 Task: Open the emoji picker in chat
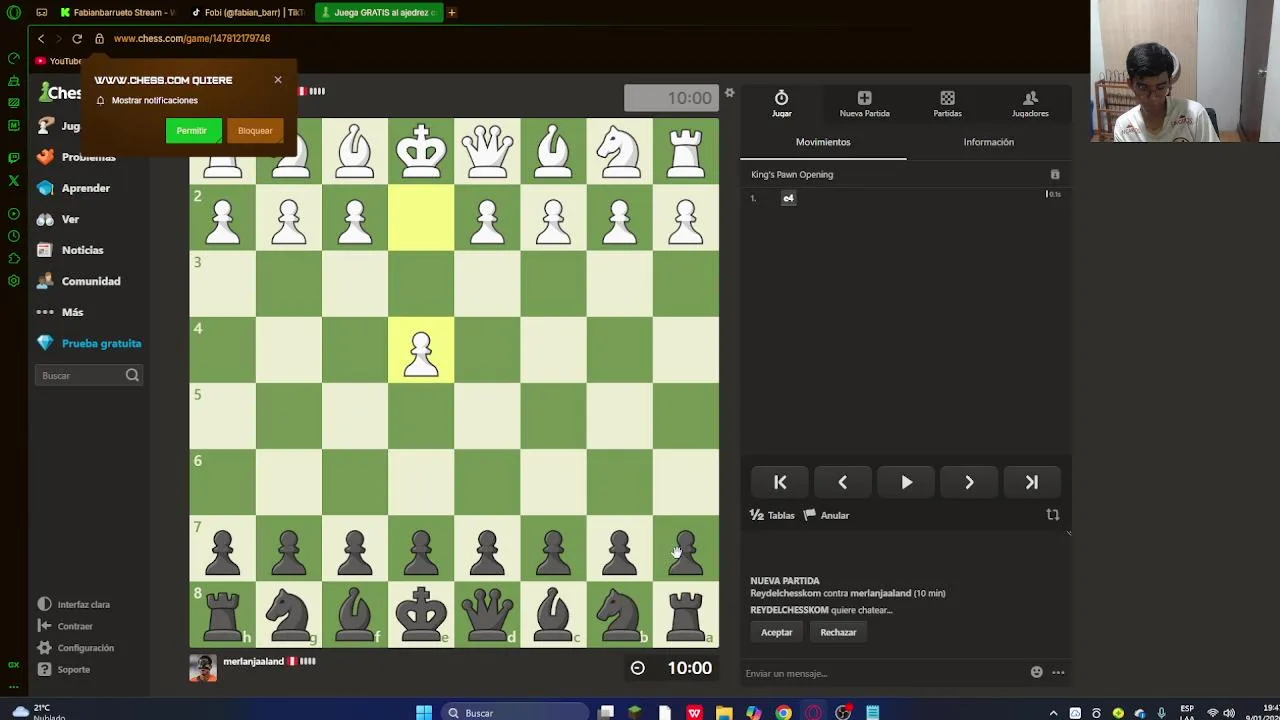[x=1037, y=673]
